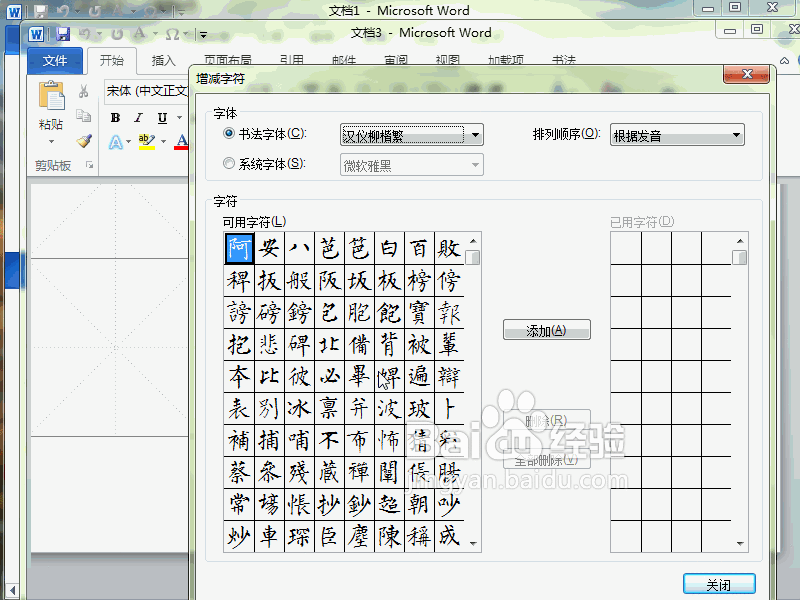The width and height of the screenshot is (800, 600).
Task: Apply the text highlight color
Action: (x=146, y=141)
